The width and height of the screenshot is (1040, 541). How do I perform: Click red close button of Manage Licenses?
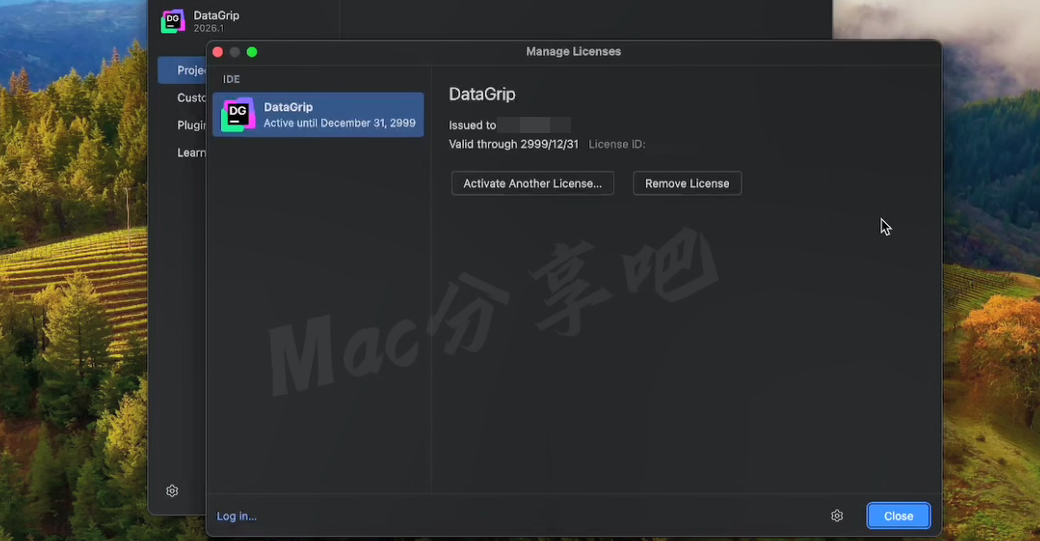coord(218,52)
